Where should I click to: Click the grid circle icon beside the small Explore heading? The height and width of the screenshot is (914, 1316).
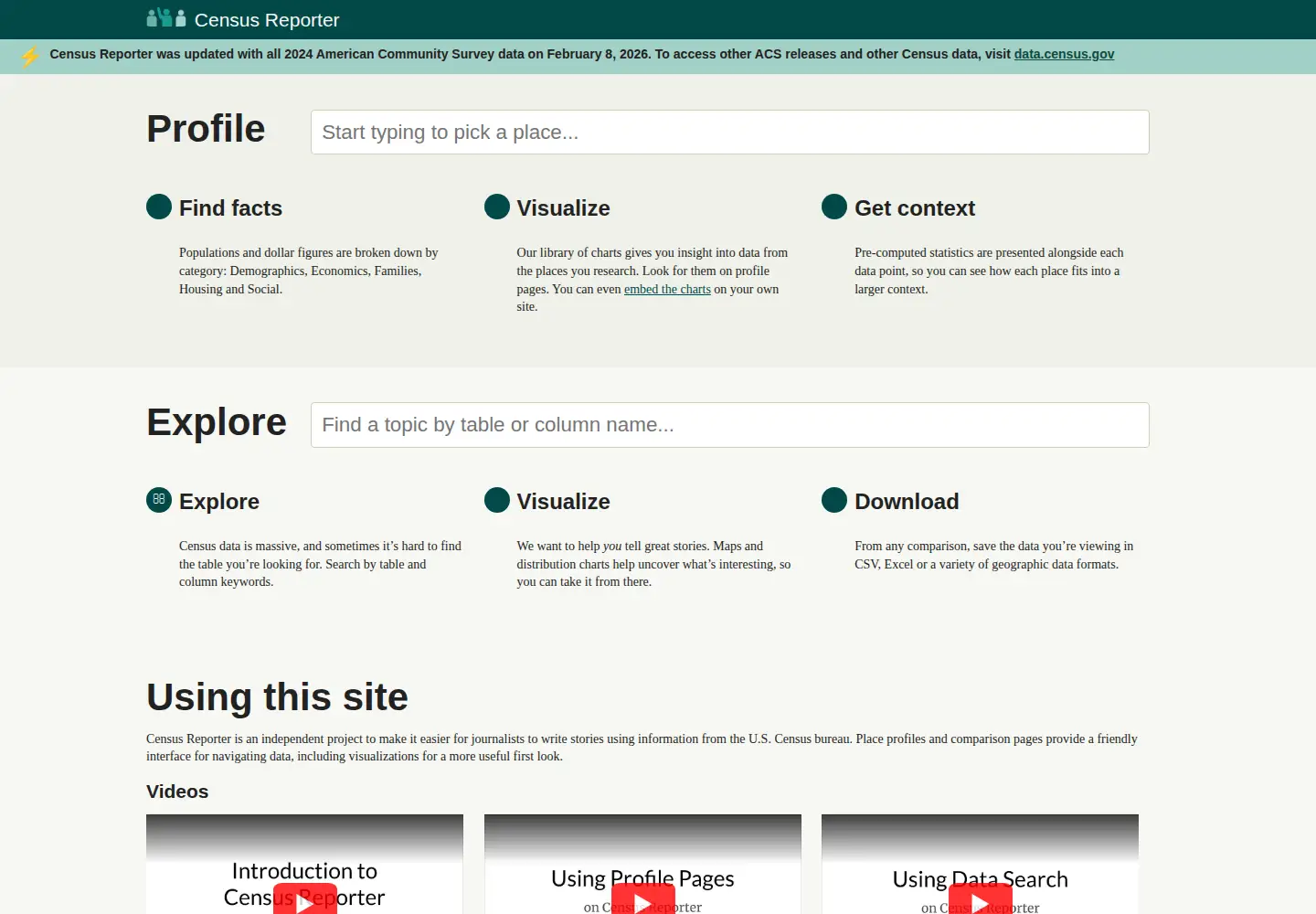pyautogui.click(x=159, y=500)
